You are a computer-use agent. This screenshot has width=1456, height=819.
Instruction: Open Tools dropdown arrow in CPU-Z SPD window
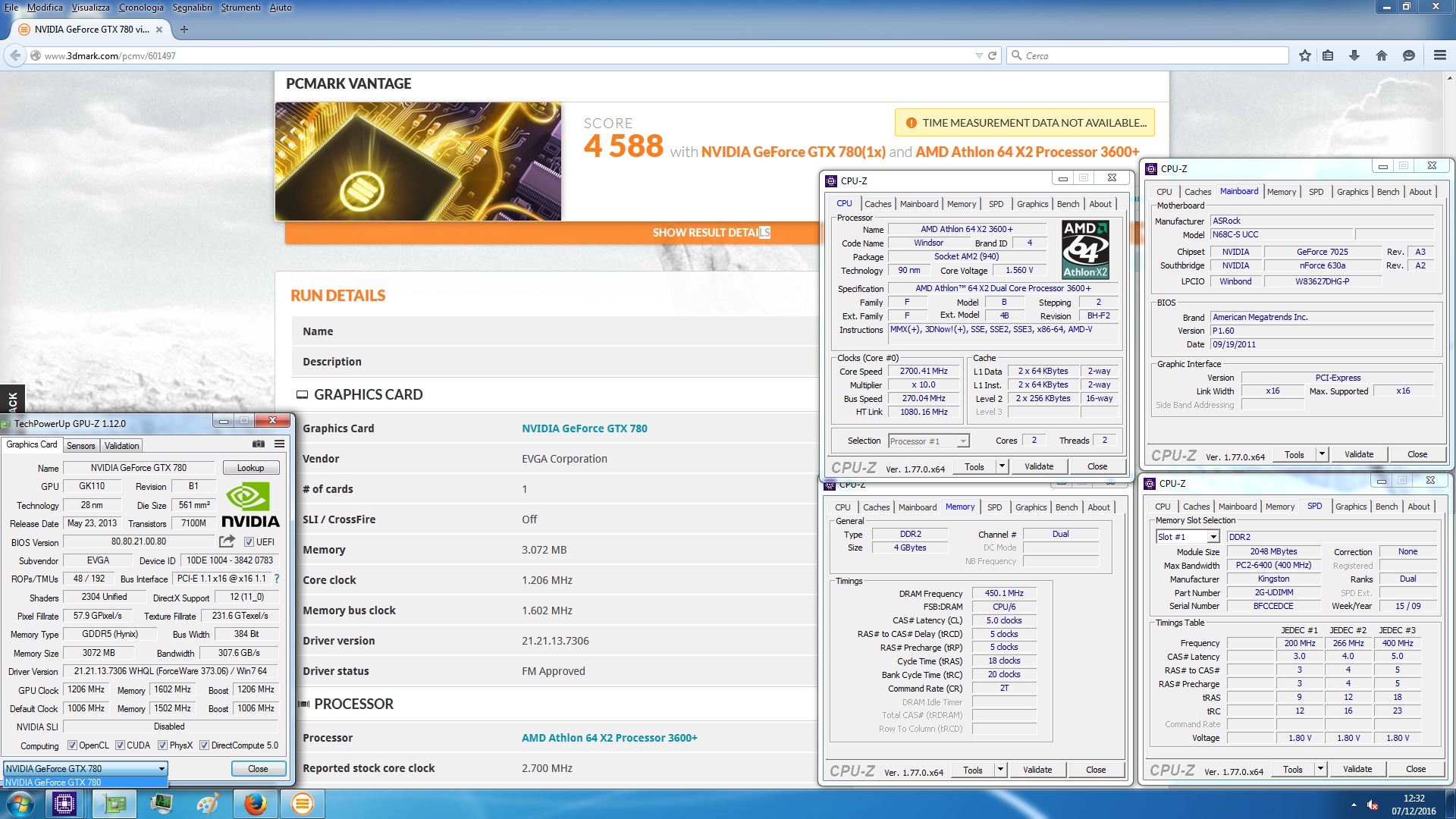1321,769
